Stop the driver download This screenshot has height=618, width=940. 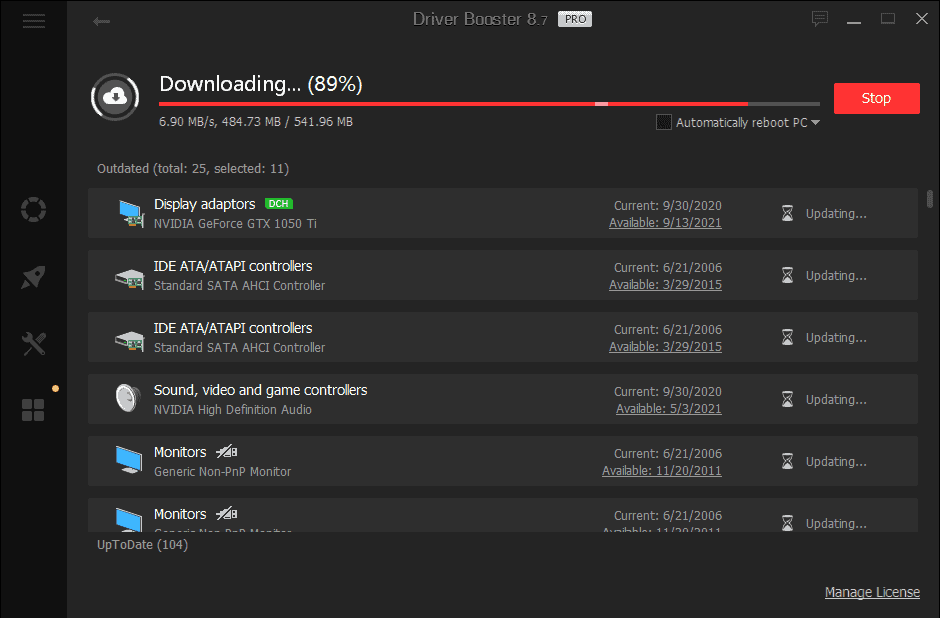876,98
